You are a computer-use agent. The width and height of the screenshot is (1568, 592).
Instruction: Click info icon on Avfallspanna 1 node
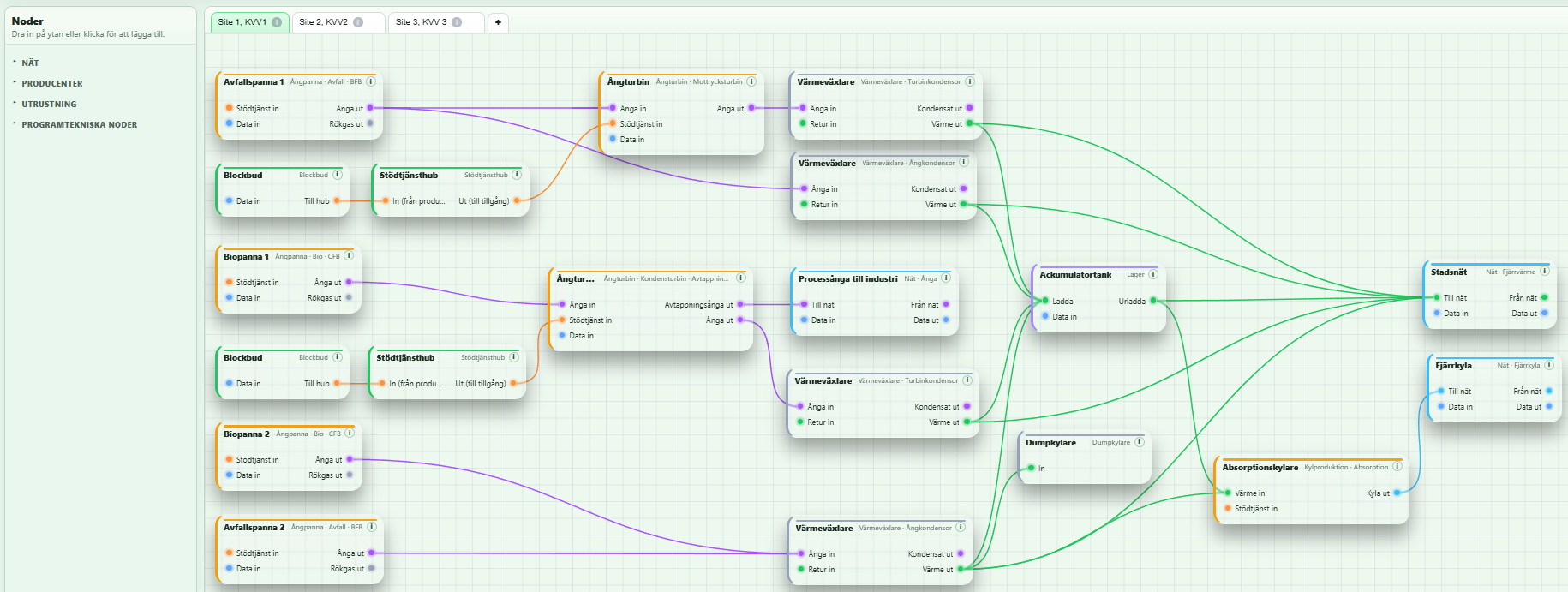click(x=371, y=81)
